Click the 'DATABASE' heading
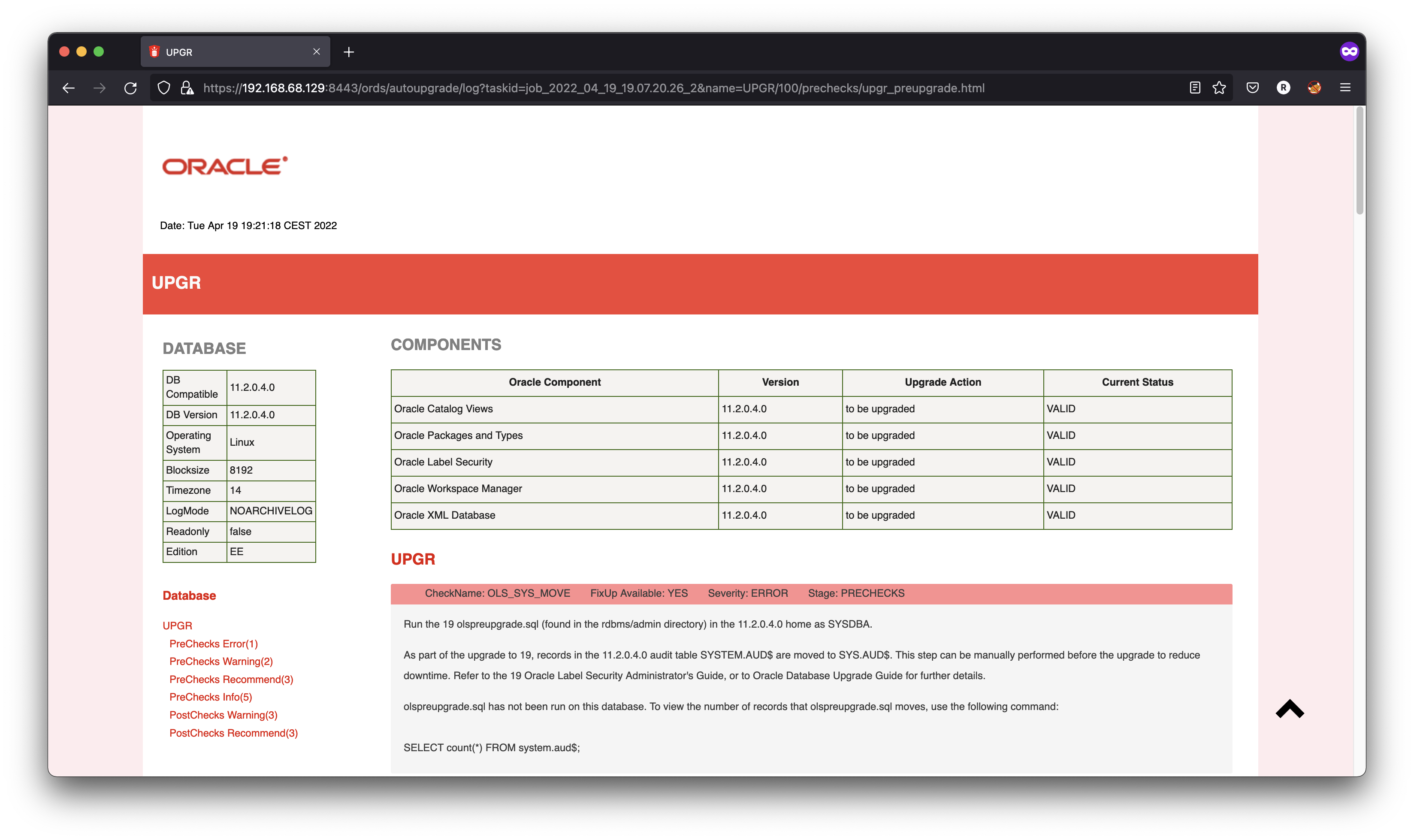The height and width of the screenshot is (840, 1414). [204, 349]
